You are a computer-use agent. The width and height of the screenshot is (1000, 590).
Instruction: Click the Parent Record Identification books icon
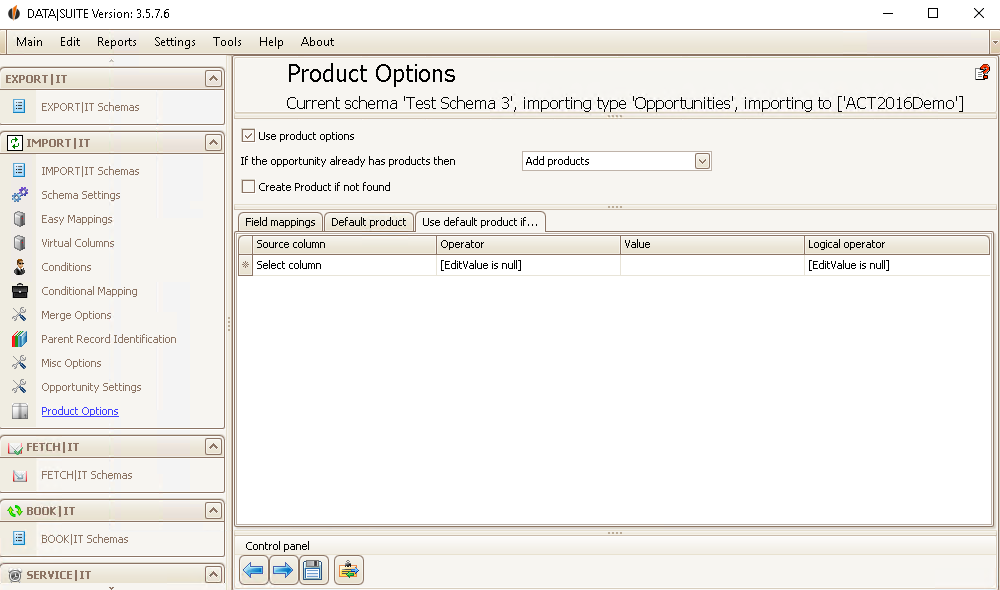[20, 339]
